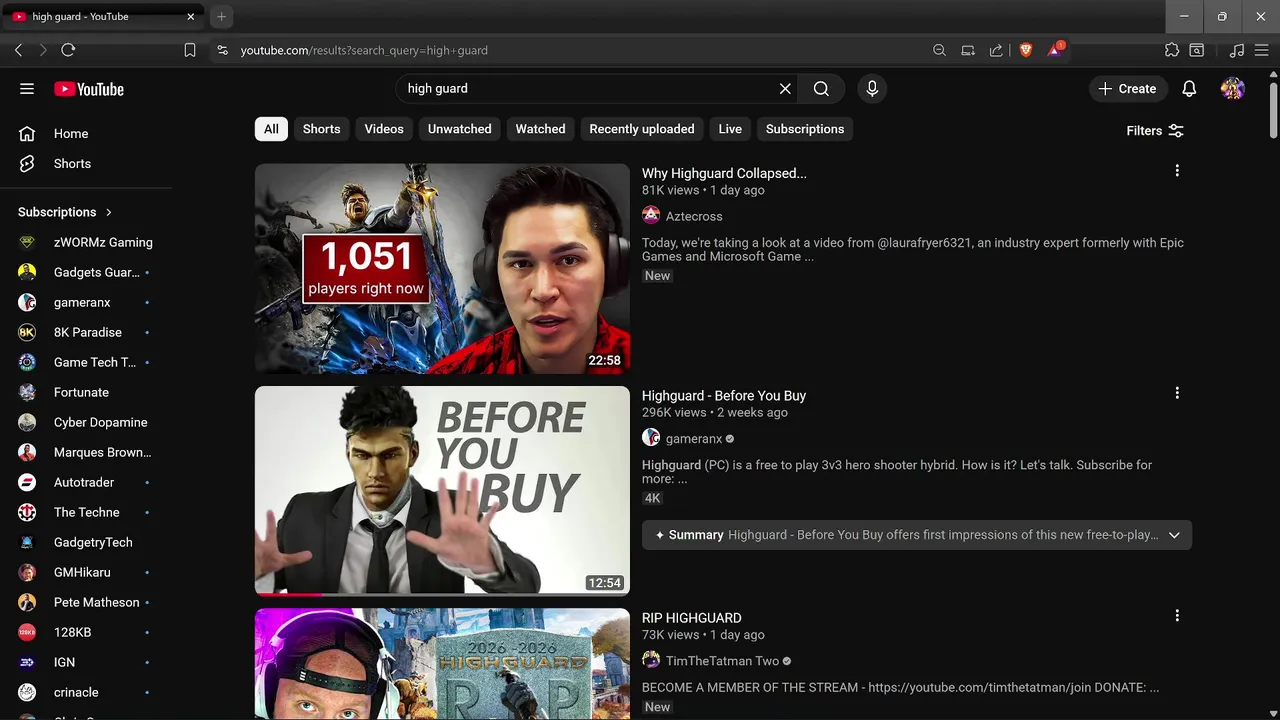Bookmark this page with bookmark icon
Image resolution: width=1280 pixels, height=720 pixels.
tap(190, 50)
